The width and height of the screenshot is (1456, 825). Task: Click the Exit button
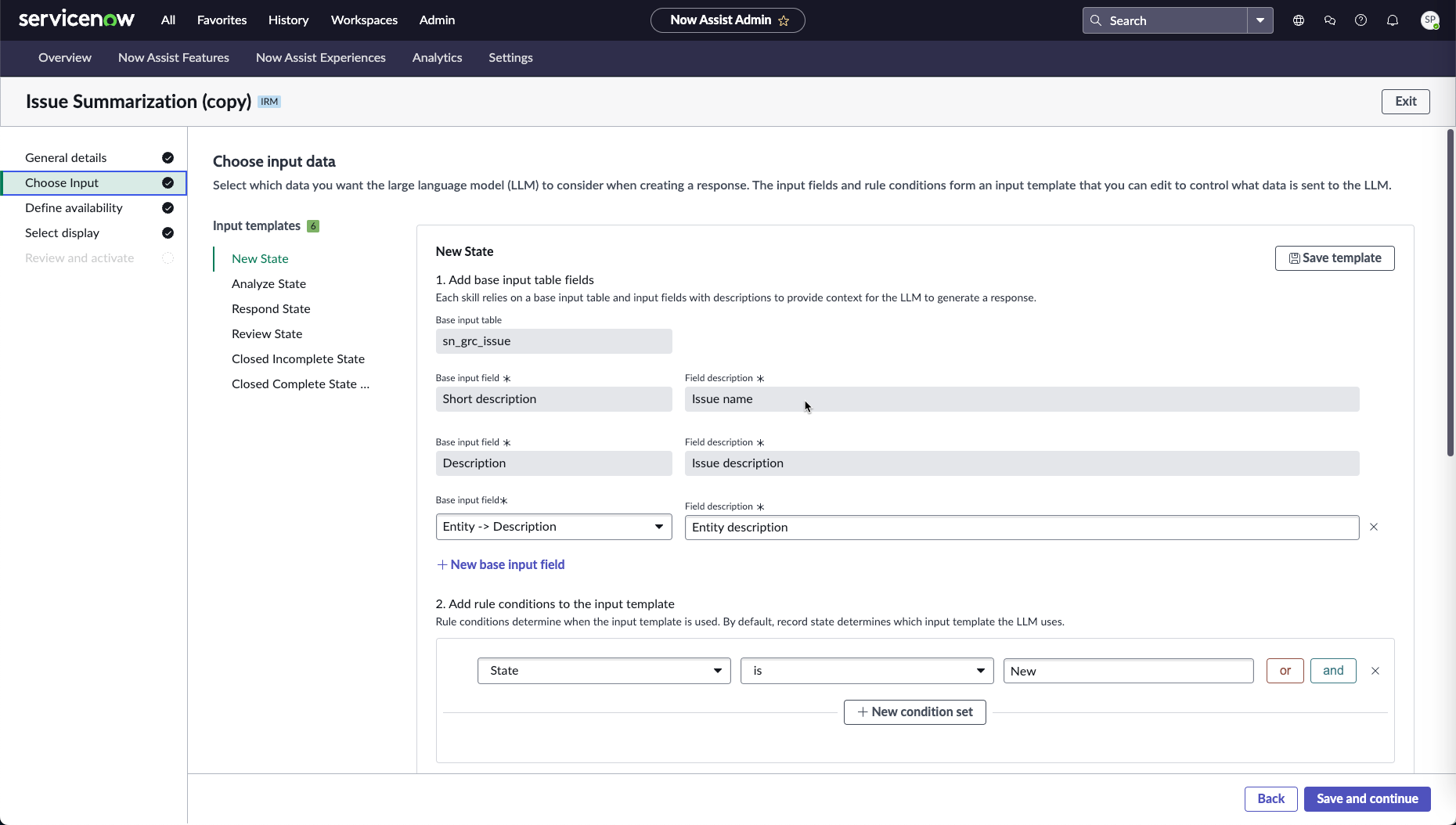[x=1405, y=102]
